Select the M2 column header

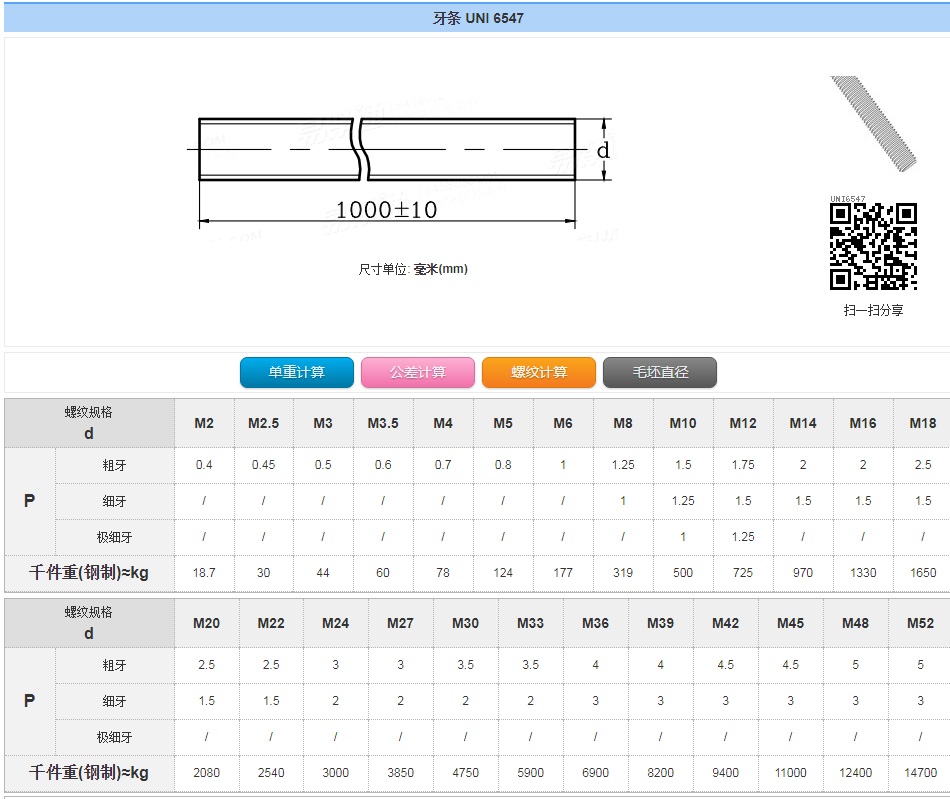(204, 423)
